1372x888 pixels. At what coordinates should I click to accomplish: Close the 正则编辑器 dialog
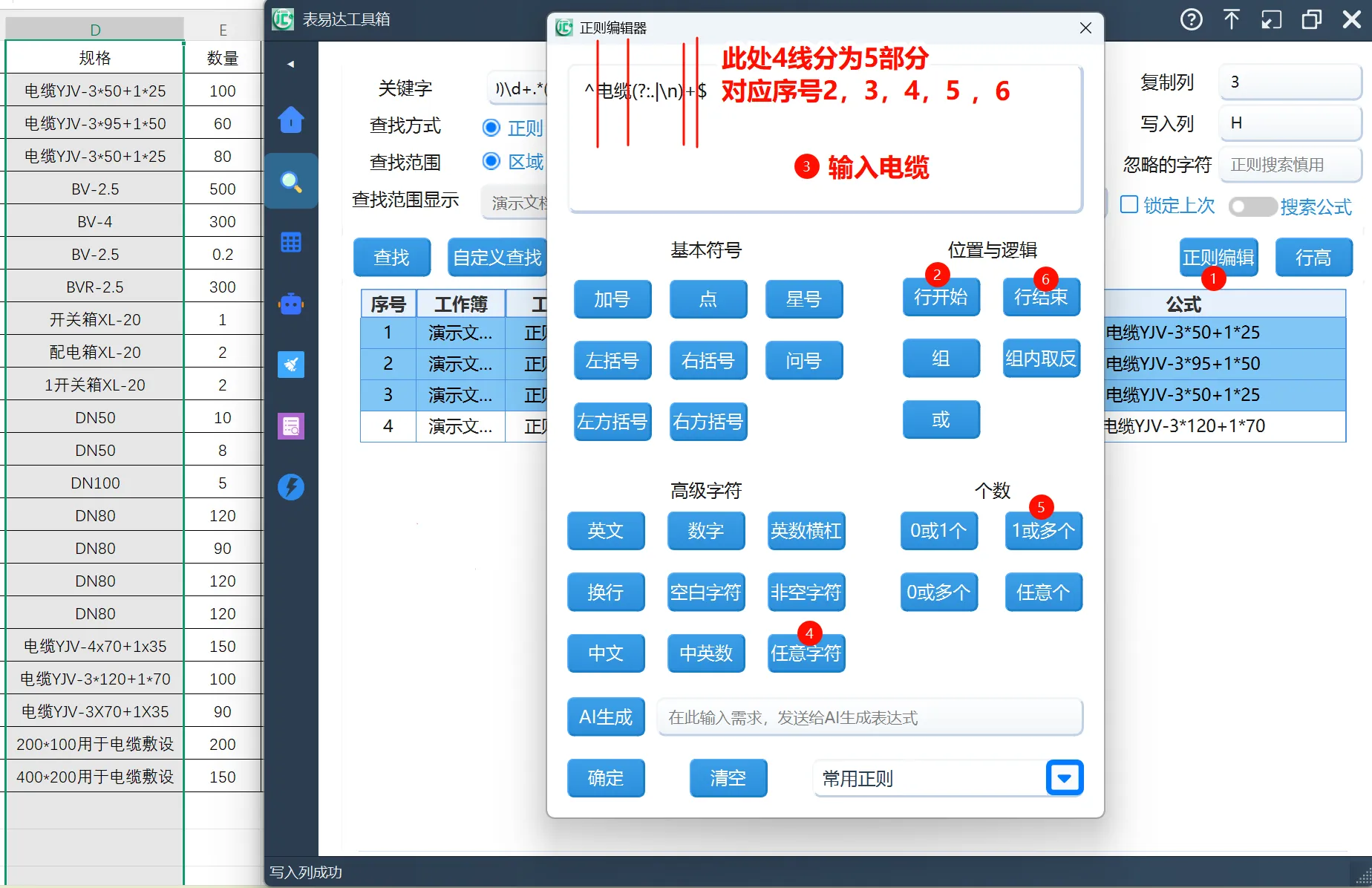coord(1085,28)
